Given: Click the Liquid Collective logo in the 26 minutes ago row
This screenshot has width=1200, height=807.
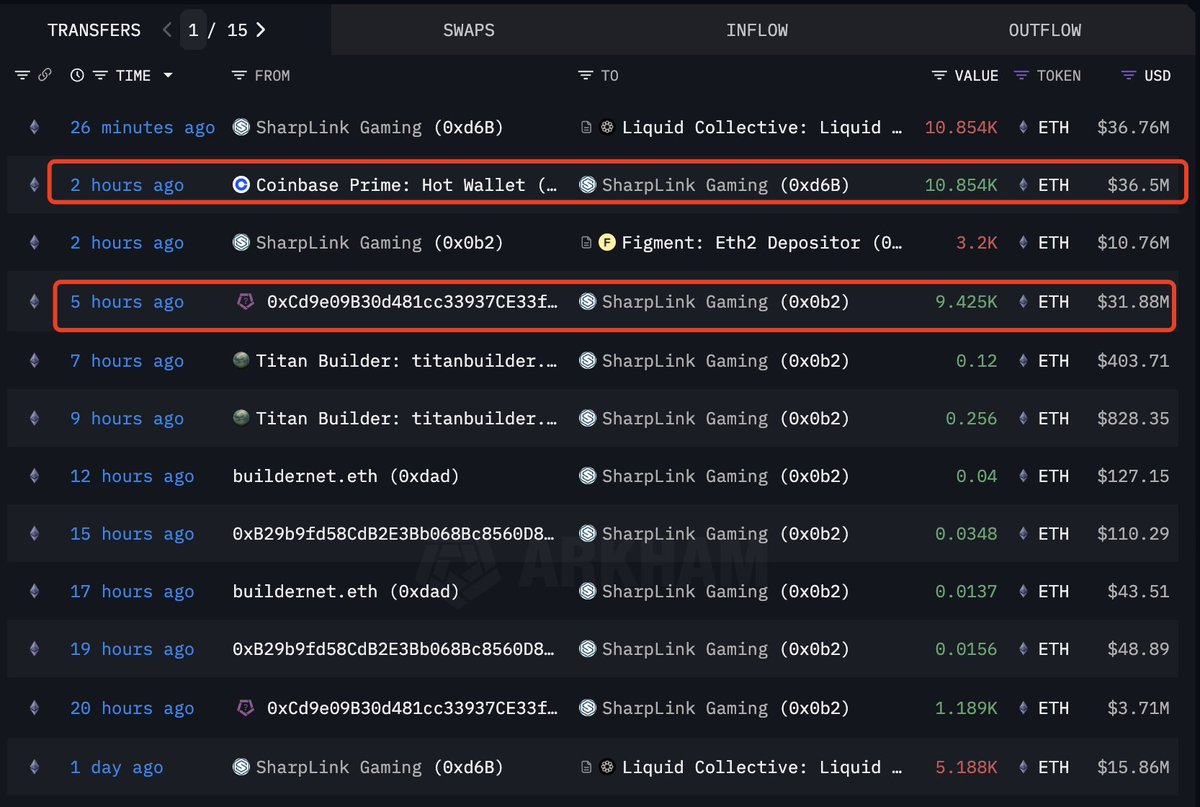Looking at the screenshot, I should click(608, 127).
